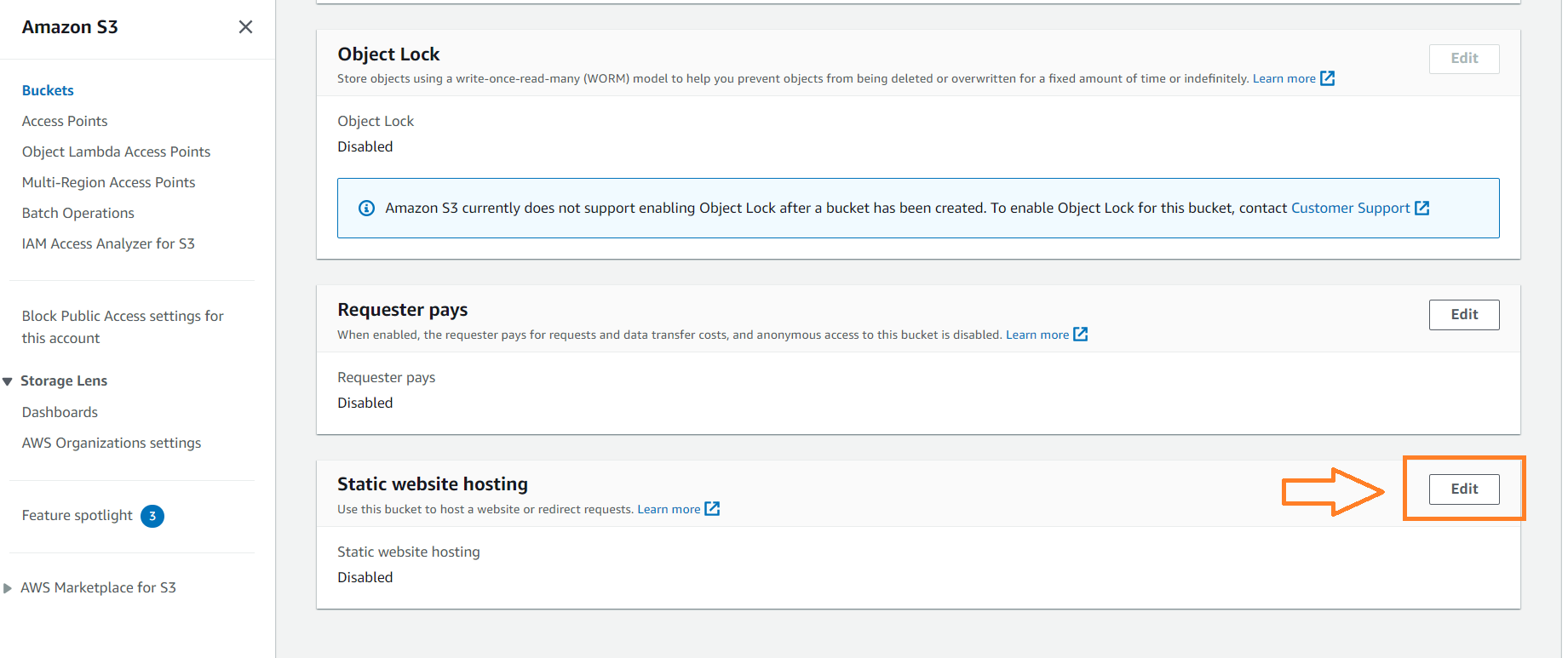Expand AWS Marketplace for S3
The width and height of the screenshot is (1568, 658).
(x=8, y=588)
